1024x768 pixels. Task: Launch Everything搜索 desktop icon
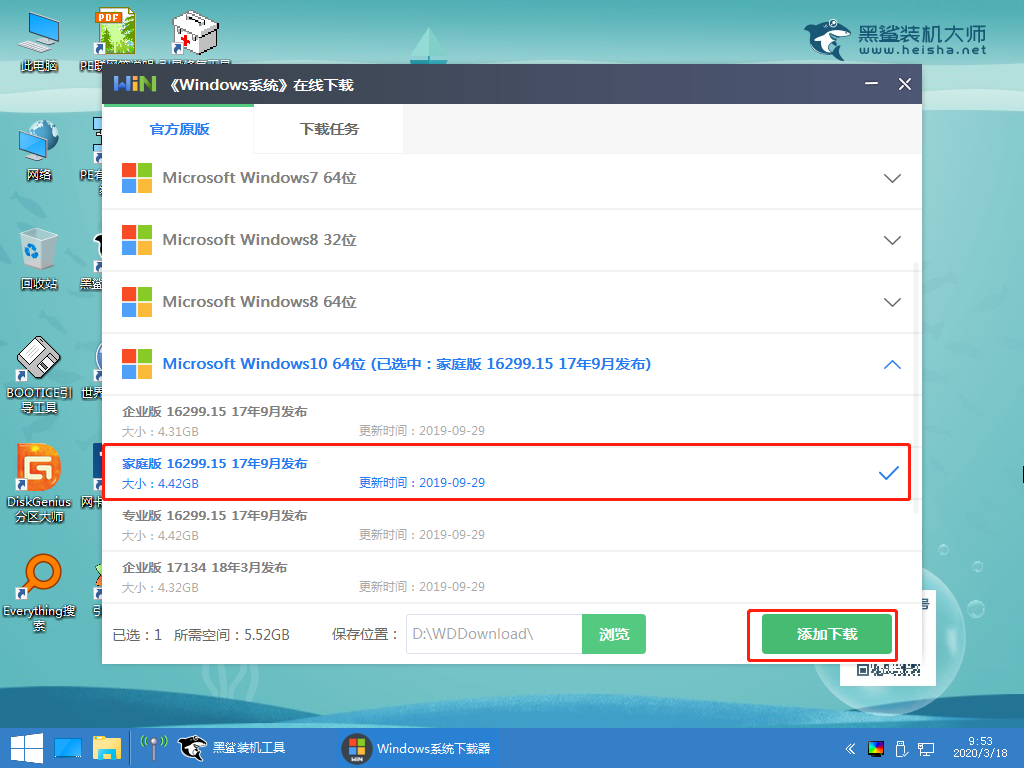pos(39,593)
